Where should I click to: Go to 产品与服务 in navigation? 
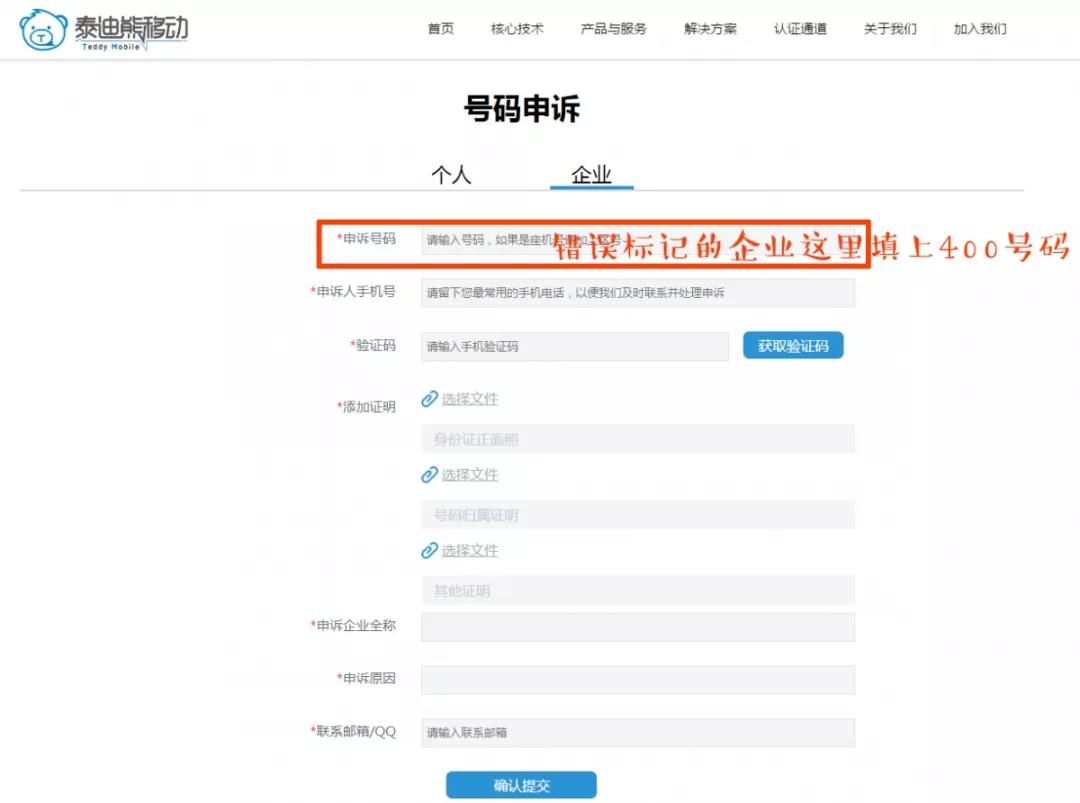613,29
